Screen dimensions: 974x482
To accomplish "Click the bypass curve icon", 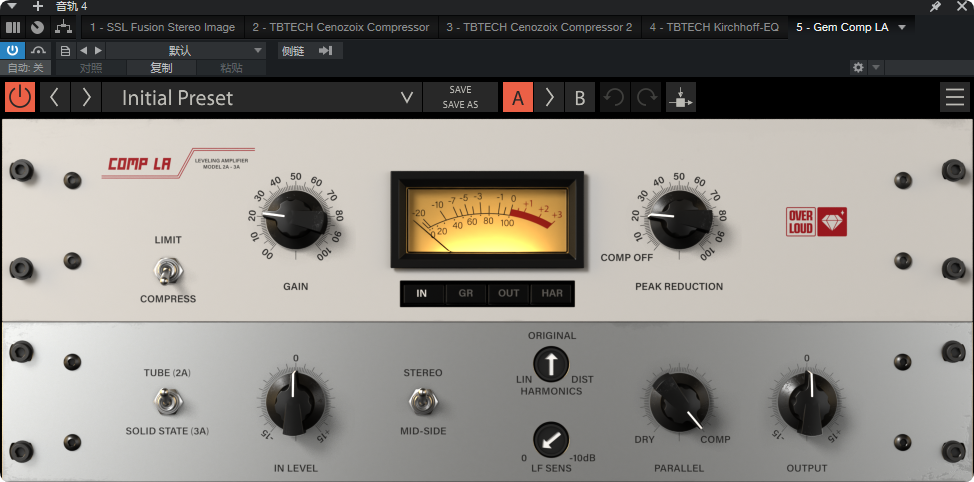I will [x=39, y=50].
